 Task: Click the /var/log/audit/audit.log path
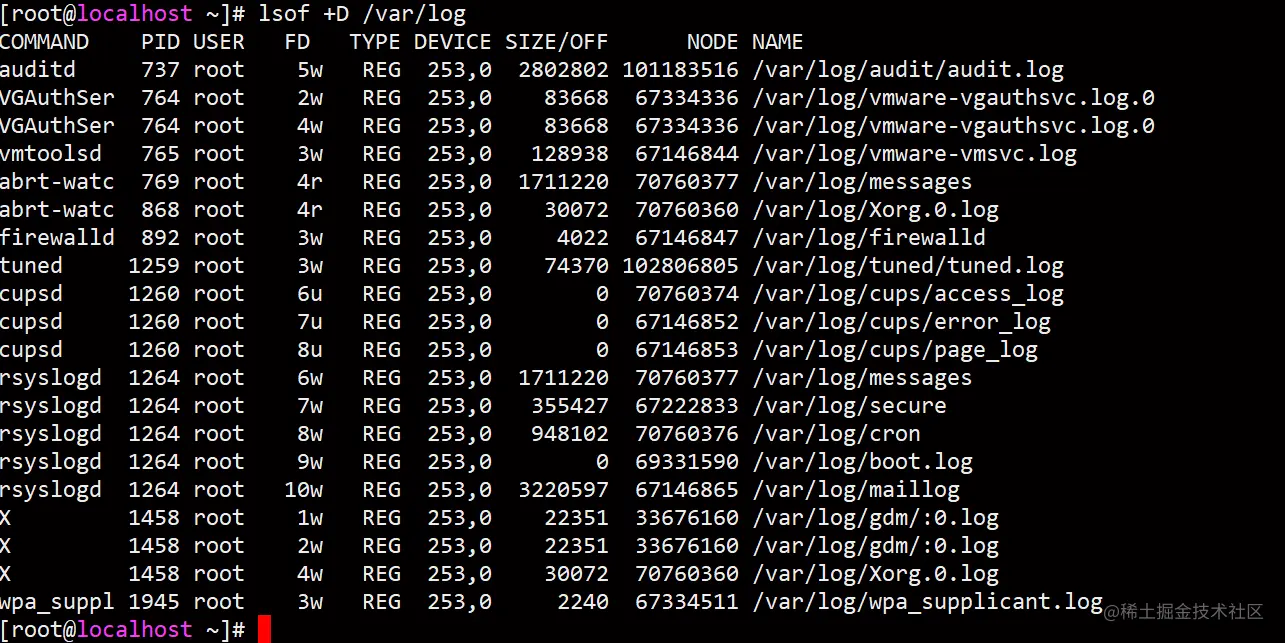tap(908, 70)
